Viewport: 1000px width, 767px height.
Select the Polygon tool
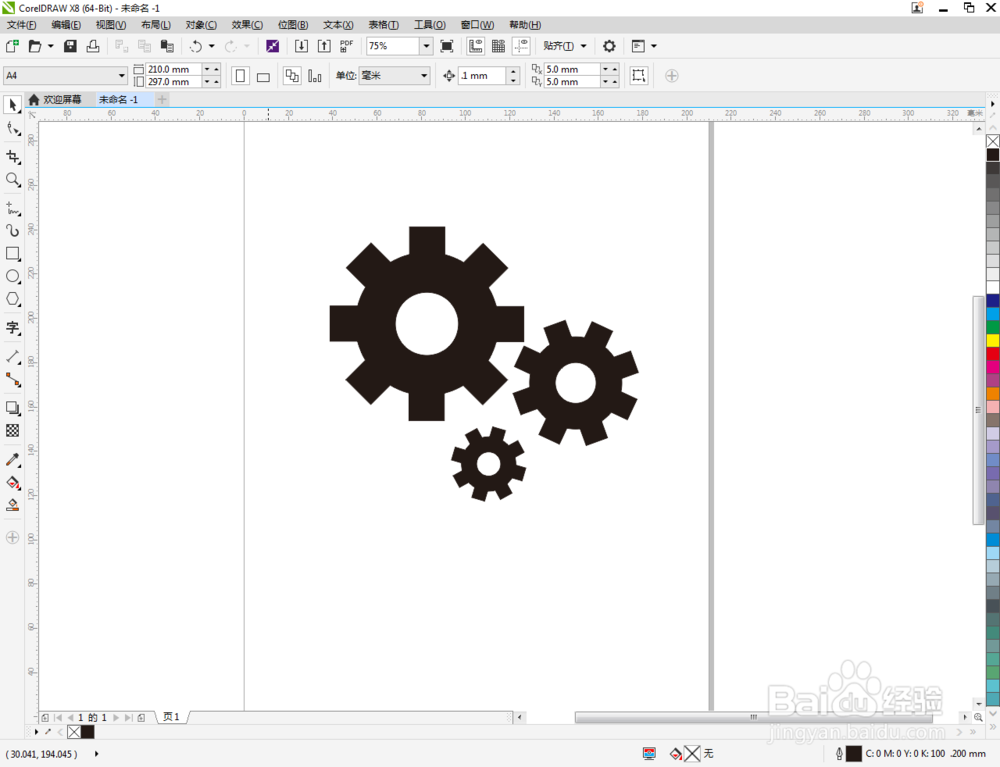tap(13, 299)
